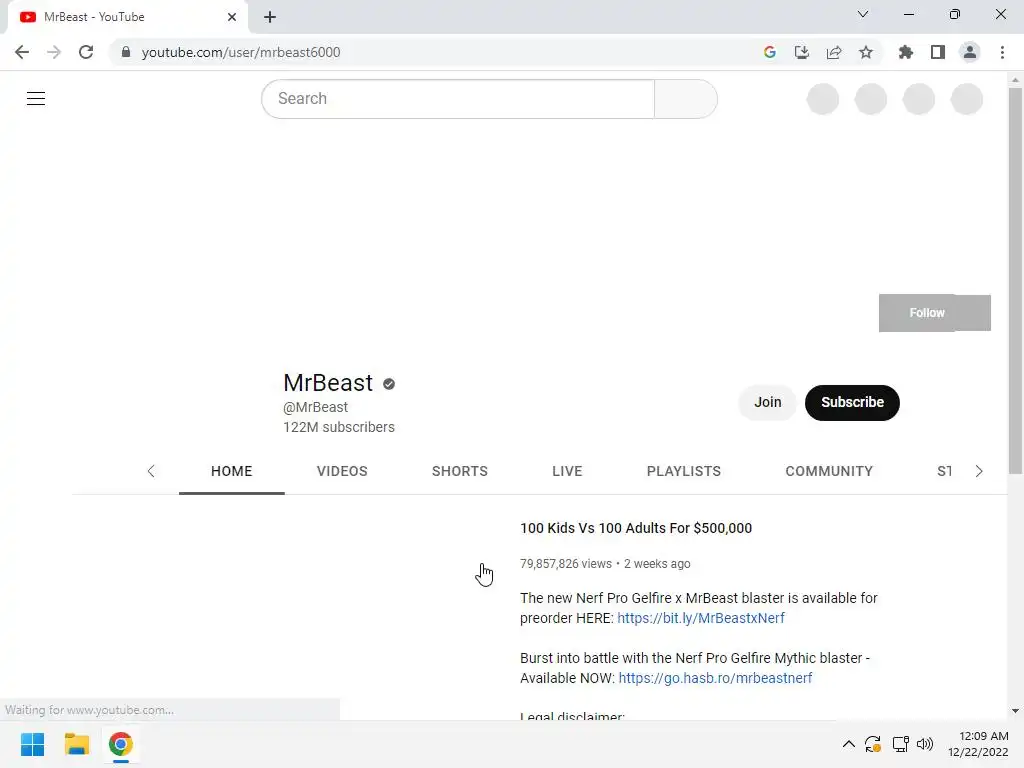This screenshot has width=1024, height=768.
Task: Click the MrBeast verified badge
Action: [389, 384]
